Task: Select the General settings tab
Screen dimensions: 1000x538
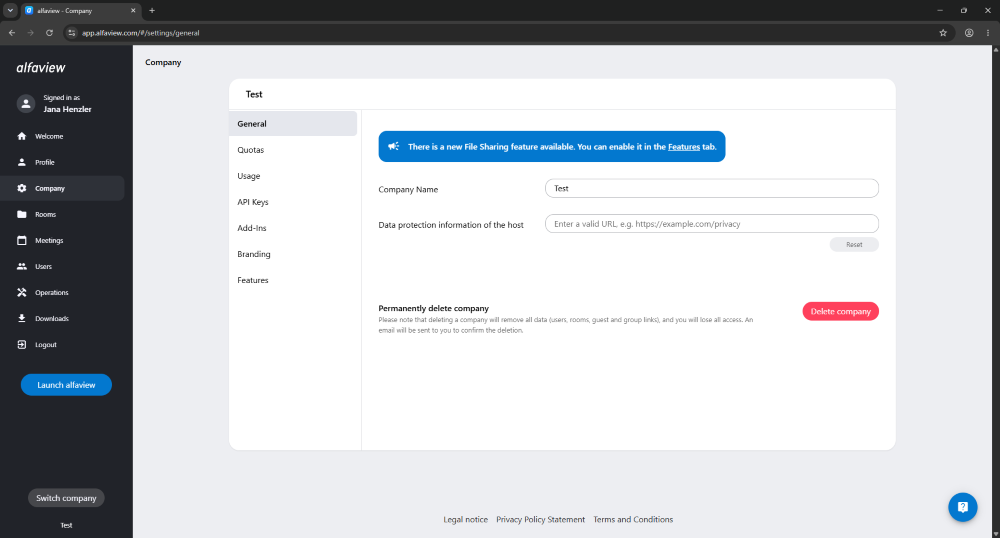Action: pos(293,124)
